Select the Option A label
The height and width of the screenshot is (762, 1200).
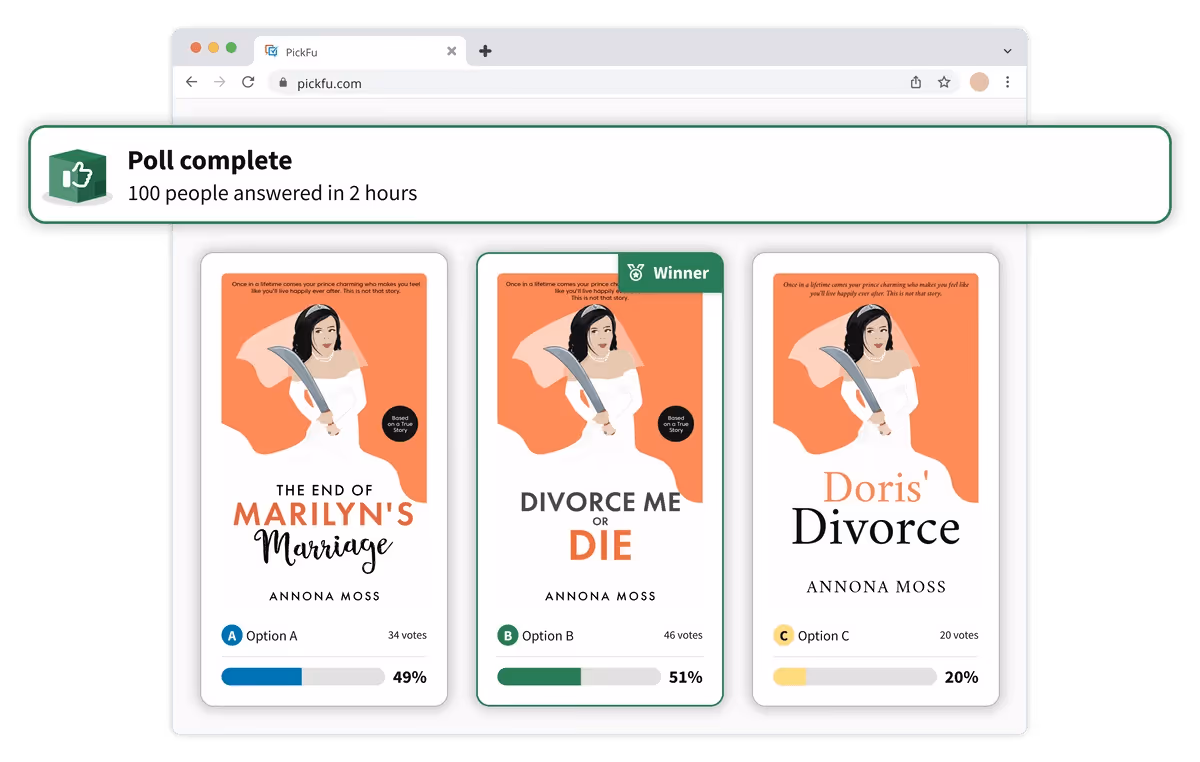pos(272,636)
